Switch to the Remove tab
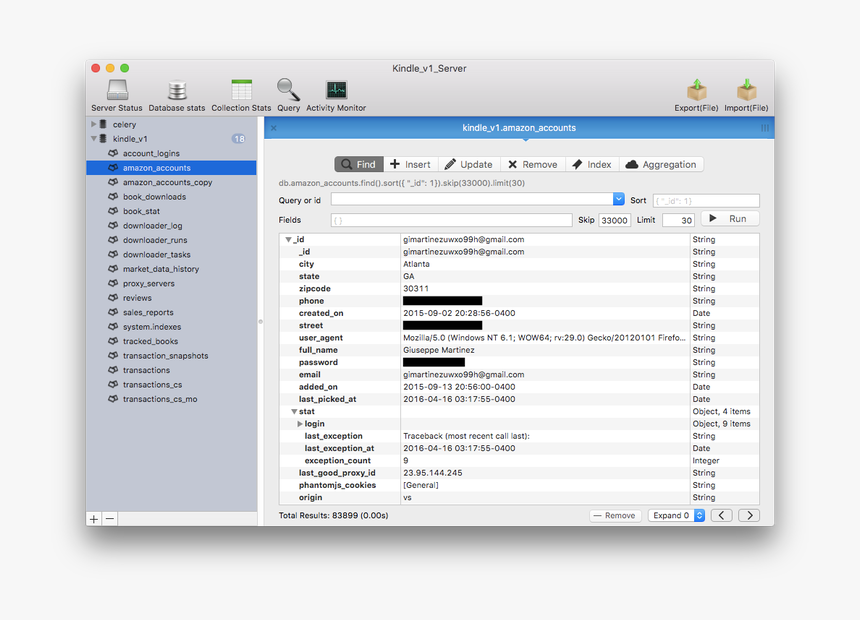860x620 pixels. [x=533, y=165]
